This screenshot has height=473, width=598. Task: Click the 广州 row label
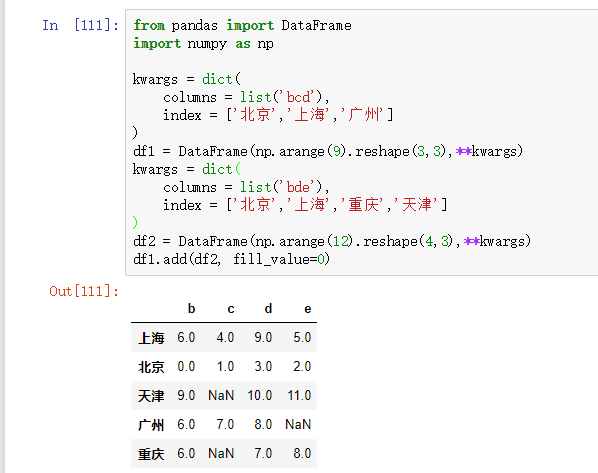(x=151, y=425)
